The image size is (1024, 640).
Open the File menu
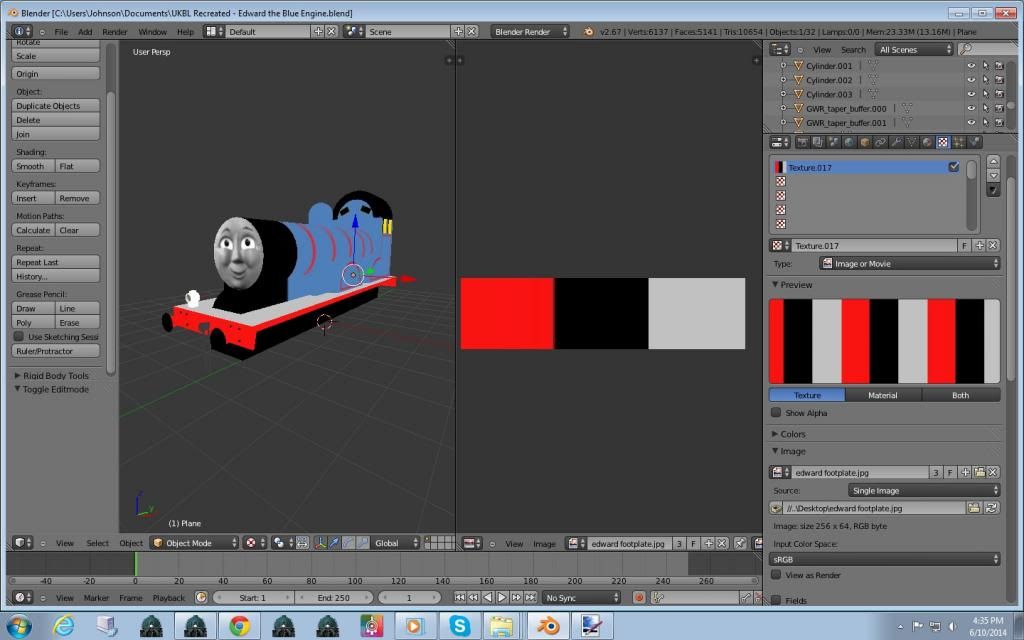(x=61, y=31)
